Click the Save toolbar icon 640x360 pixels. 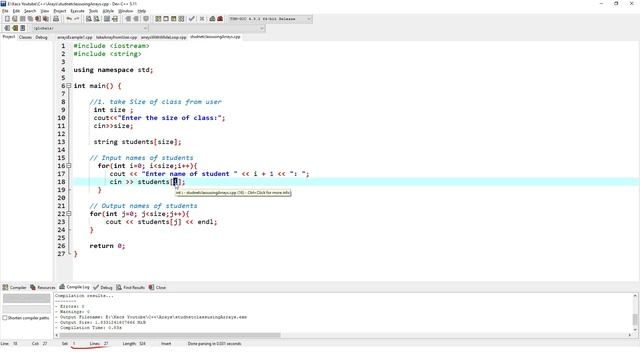(22, 19)
